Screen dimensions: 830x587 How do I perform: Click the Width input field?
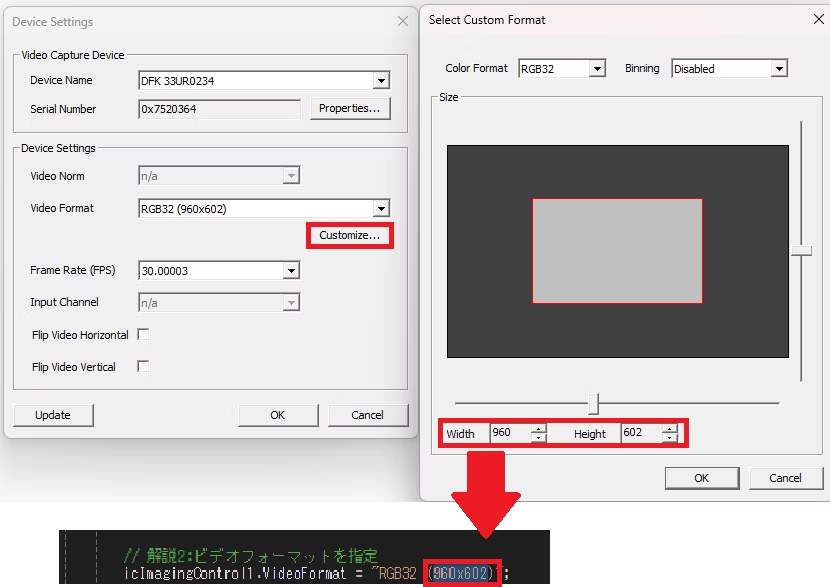pos(509,433)
